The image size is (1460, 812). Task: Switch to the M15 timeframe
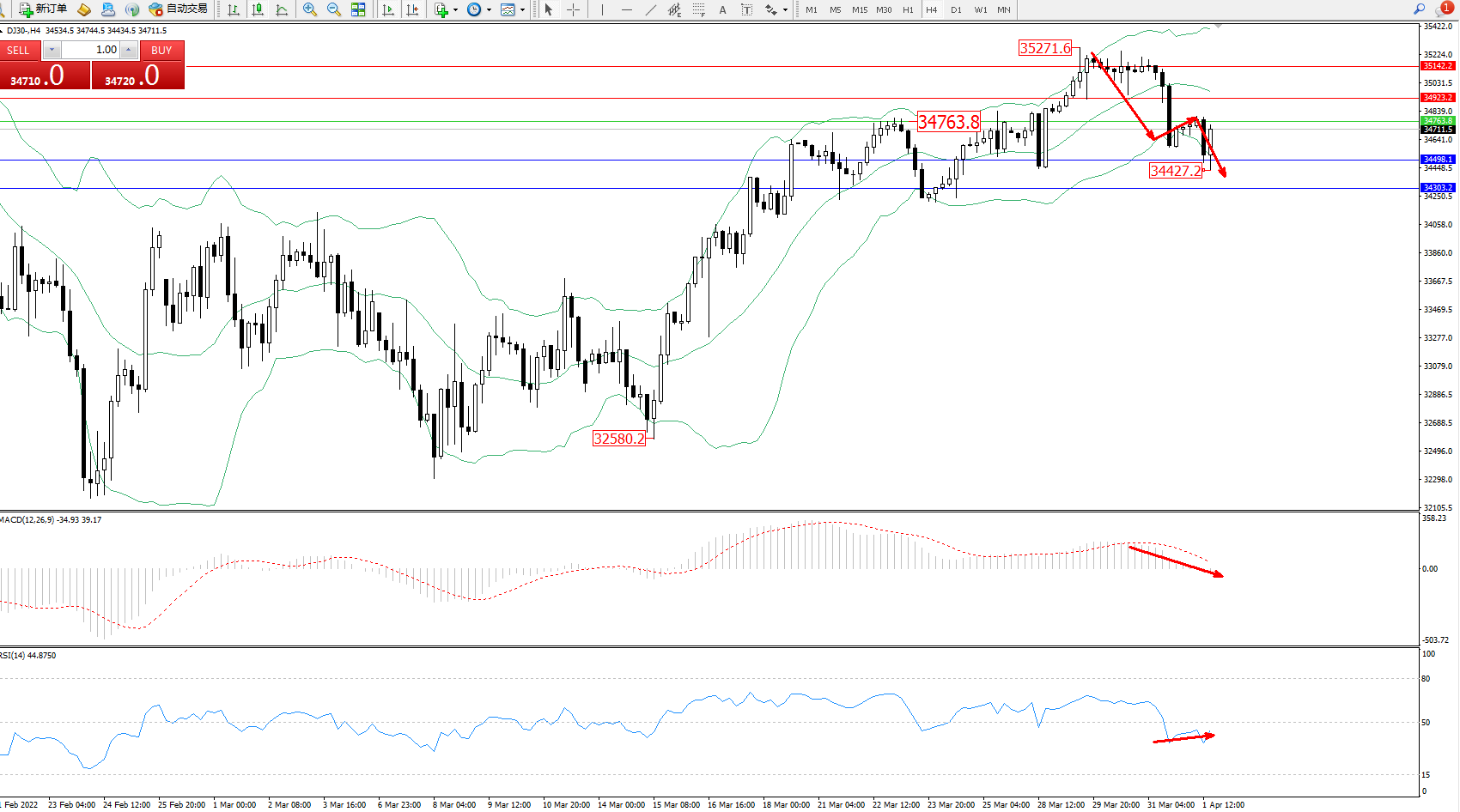click(860, 9)
